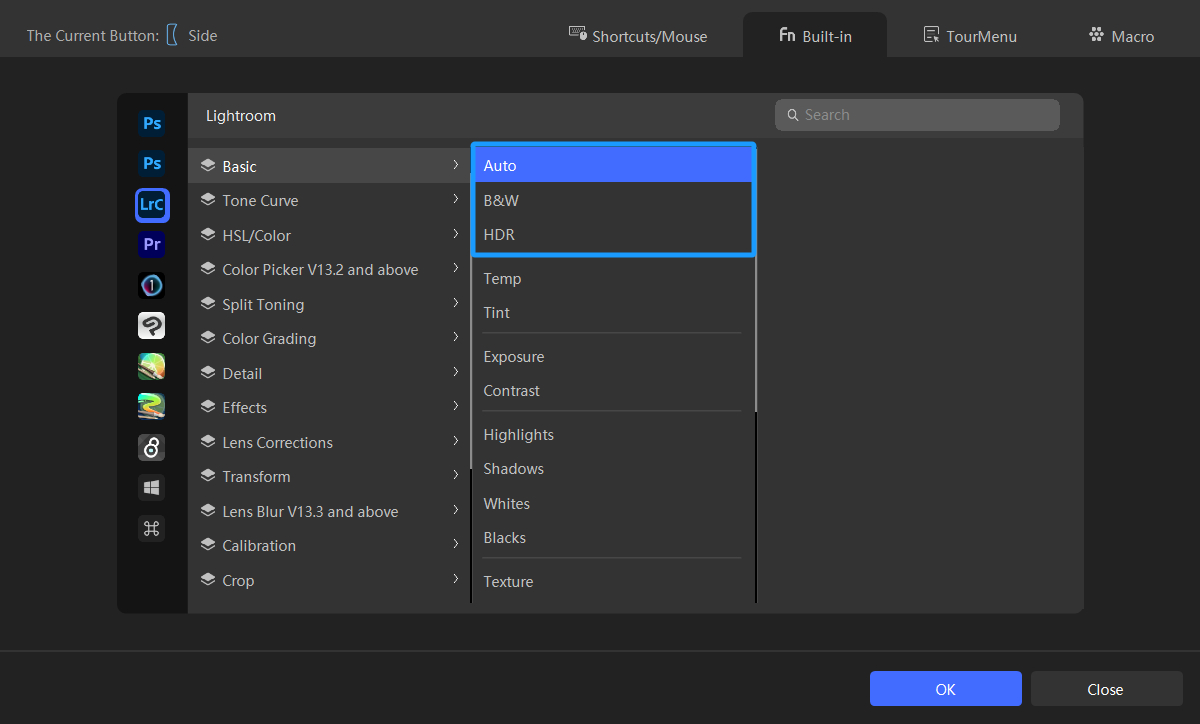This screenshot has width=1200, height=724.
Task: Open the Mac command-key shortcuts icon
Action: [x=152, y=529]
